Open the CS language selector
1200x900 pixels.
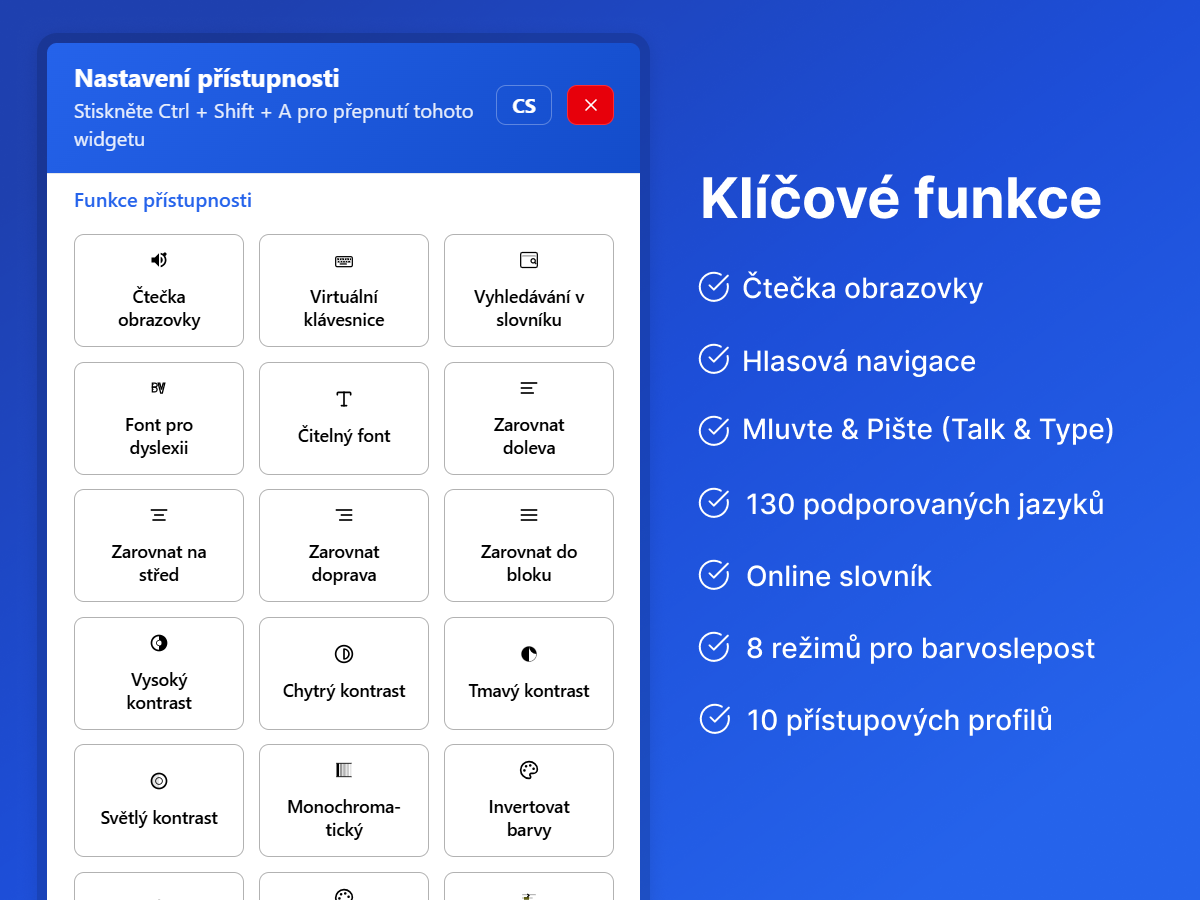pyautogui.click(x=524, y=105)
